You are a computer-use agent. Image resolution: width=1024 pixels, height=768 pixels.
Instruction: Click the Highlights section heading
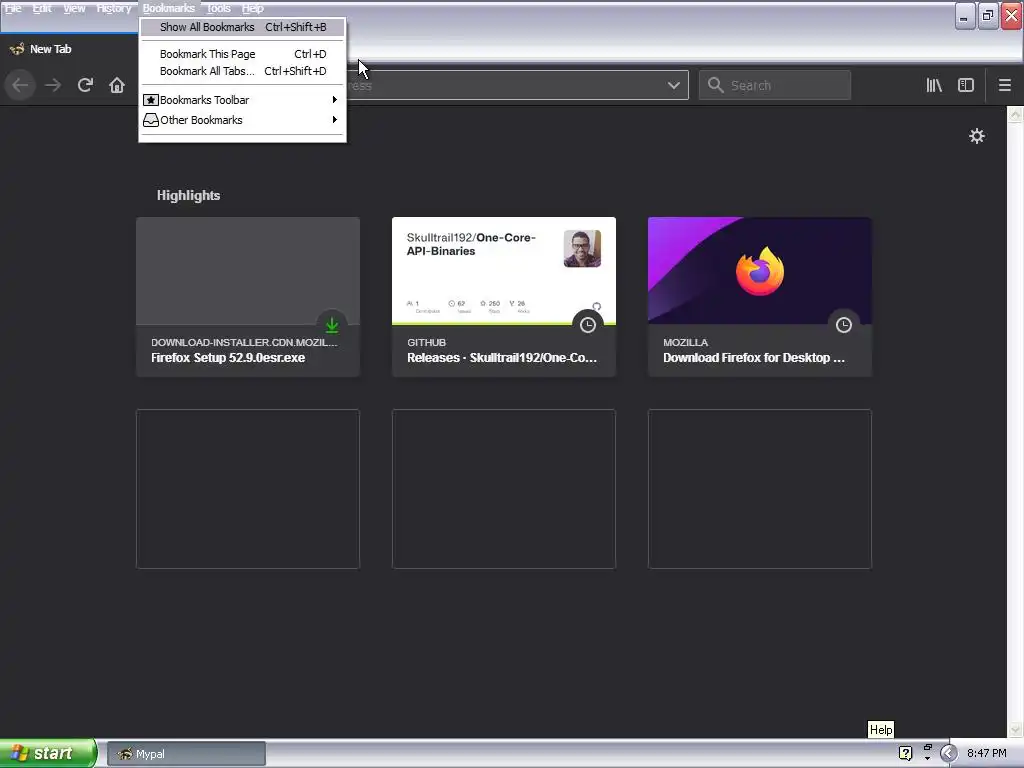(x=188, y=195)
